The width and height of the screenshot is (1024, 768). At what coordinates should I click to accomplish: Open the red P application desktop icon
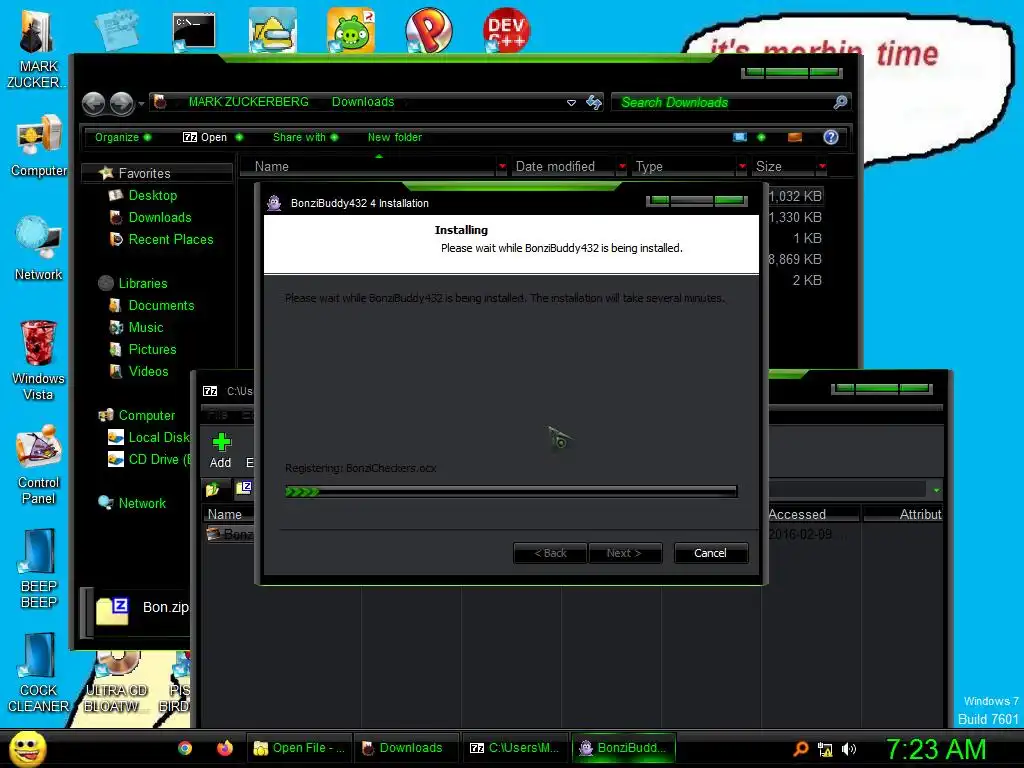pos(428,30)
